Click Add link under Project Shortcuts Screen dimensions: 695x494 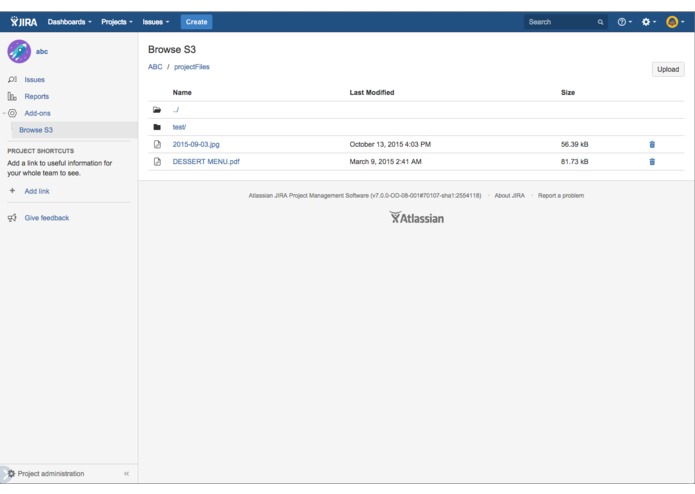[x=37, y=191]
